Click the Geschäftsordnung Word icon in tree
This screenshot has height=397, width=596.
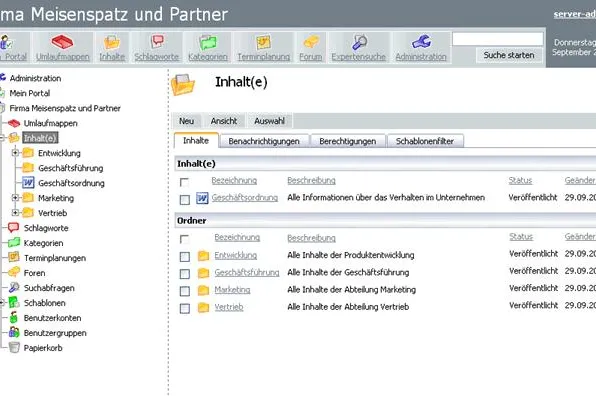click(28, 183)
